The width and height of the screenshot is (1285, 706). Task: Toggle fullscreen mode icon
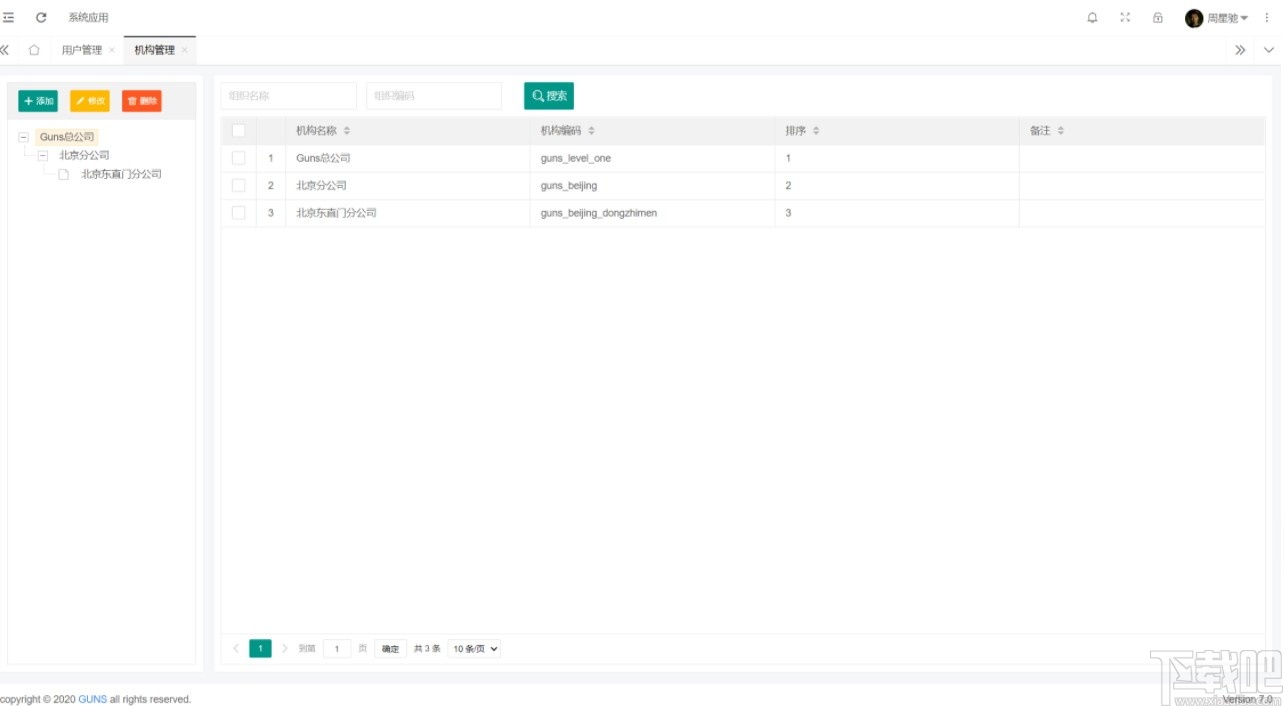[1125, 18]
